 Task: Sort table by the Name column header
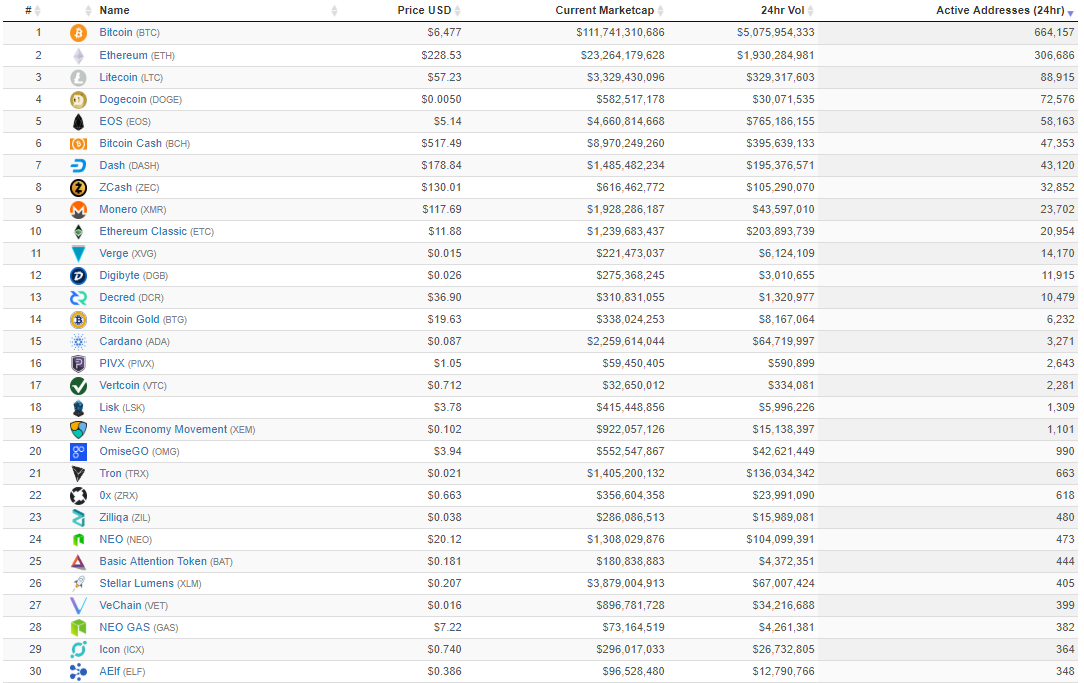(114, 10)
